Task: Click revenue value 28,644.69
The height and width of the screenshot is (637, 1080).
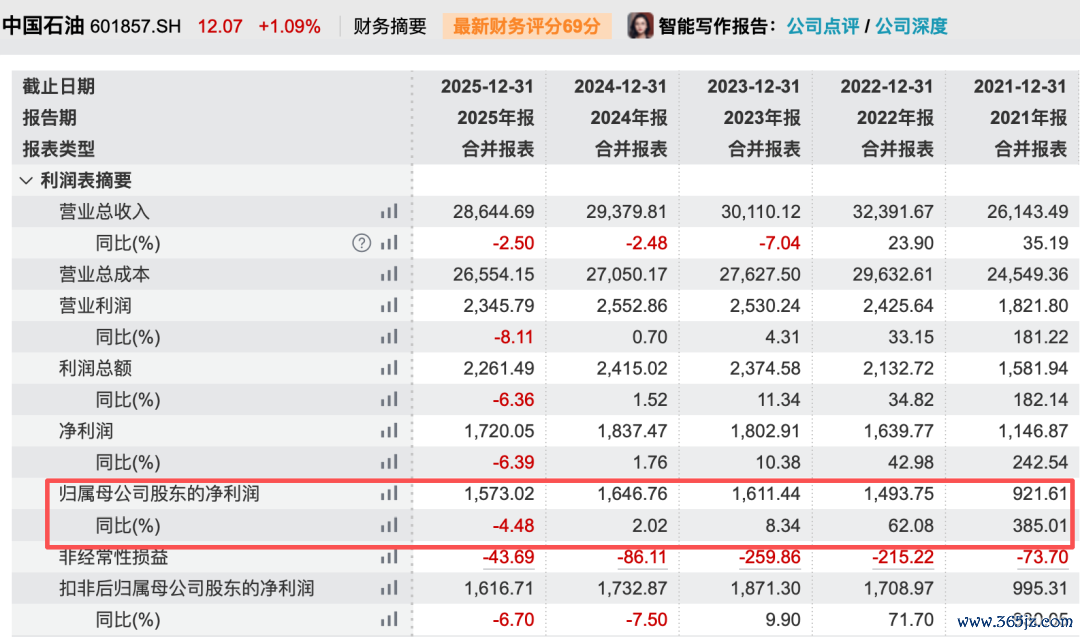Action: pyautogui.click(x=493, y=211)
